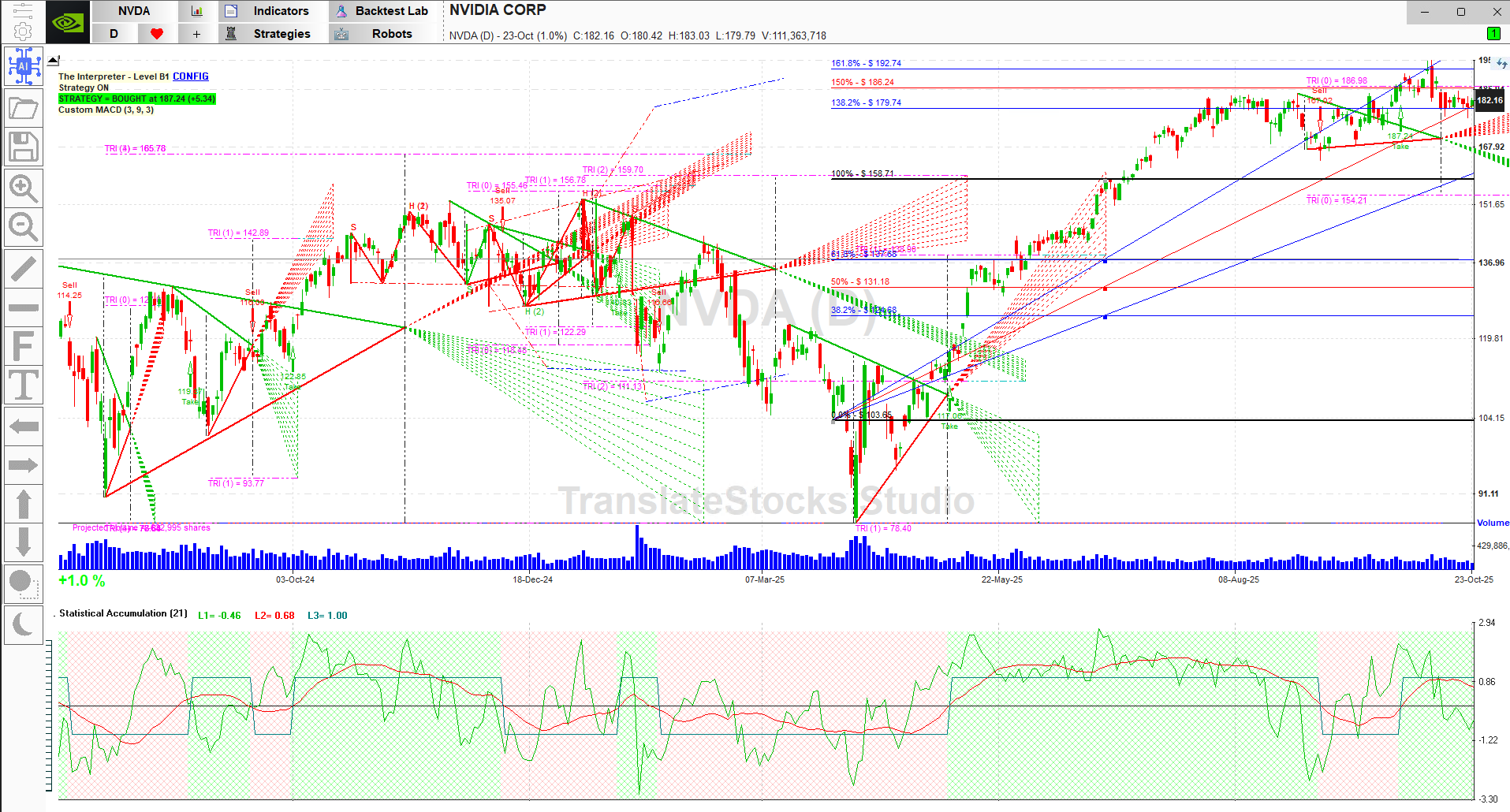Select the Fibonacci 'F' tool
1510x812 pixels.
(24, 346)
